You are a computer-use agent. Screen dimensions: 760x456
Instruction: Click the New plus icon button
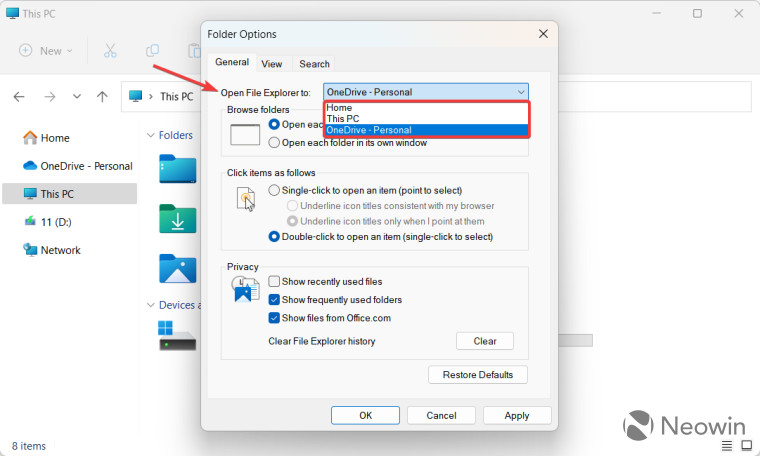(25, 50)
